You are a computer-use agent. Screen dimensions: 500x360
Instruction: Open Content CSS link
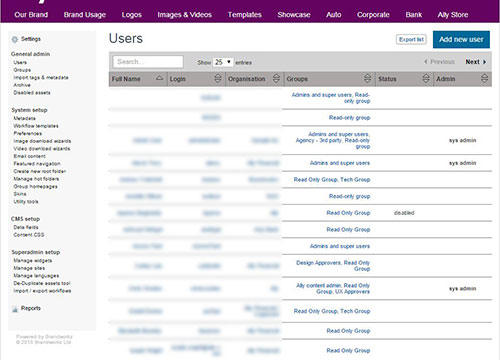click(29, 235)
